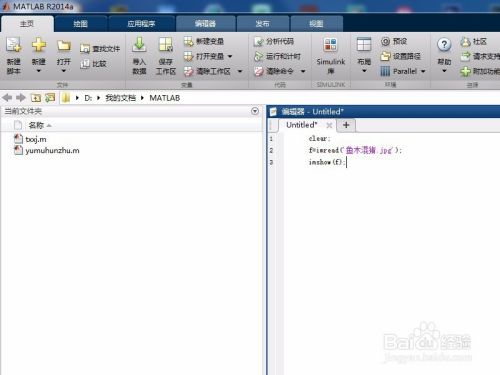Screen dimensions: 500x375
Task: Click the imread line in the editor
Action: 355,150
